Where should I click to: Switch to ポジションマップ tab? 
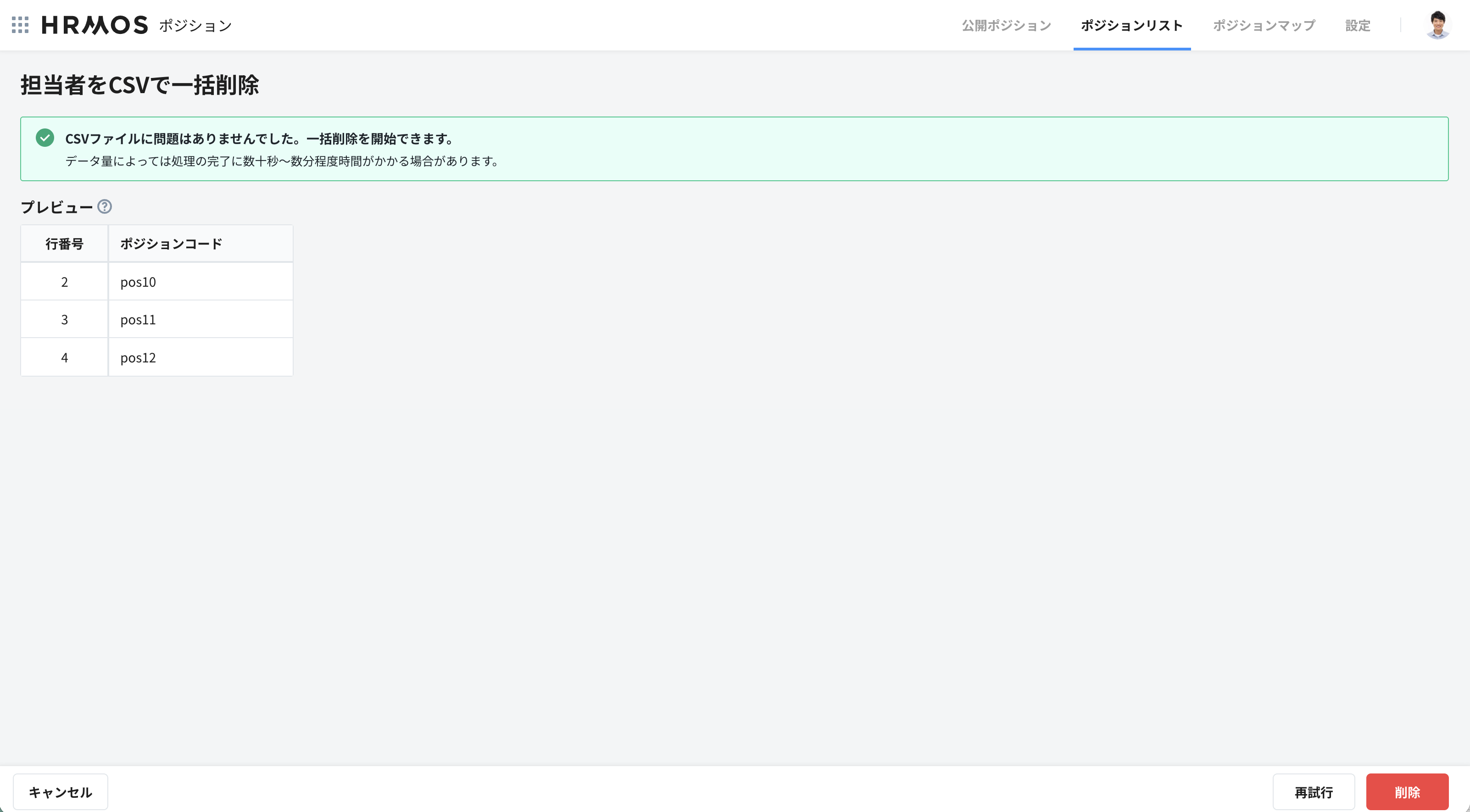click(1264, 26)
